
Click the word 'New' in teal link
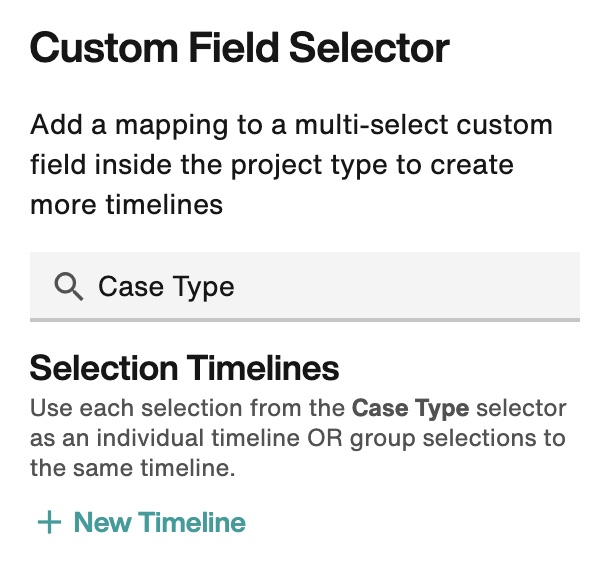(103, 522)
